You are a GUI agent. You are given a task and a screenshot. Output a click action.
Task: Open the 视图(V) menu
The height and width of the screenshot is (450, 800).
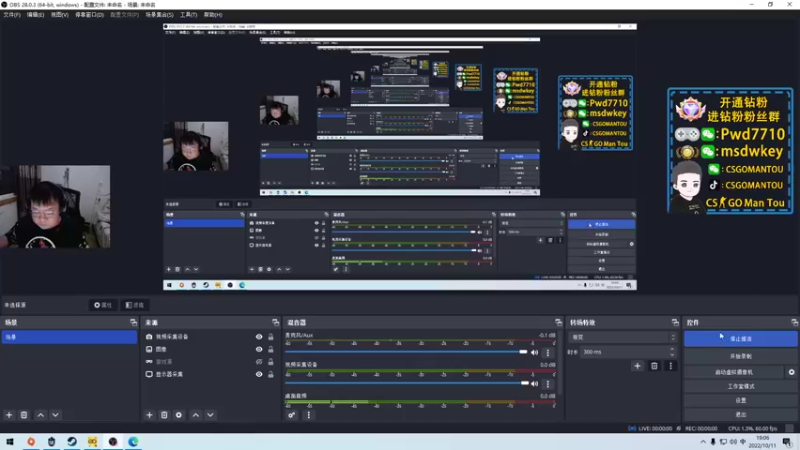(x=59, y=15)
